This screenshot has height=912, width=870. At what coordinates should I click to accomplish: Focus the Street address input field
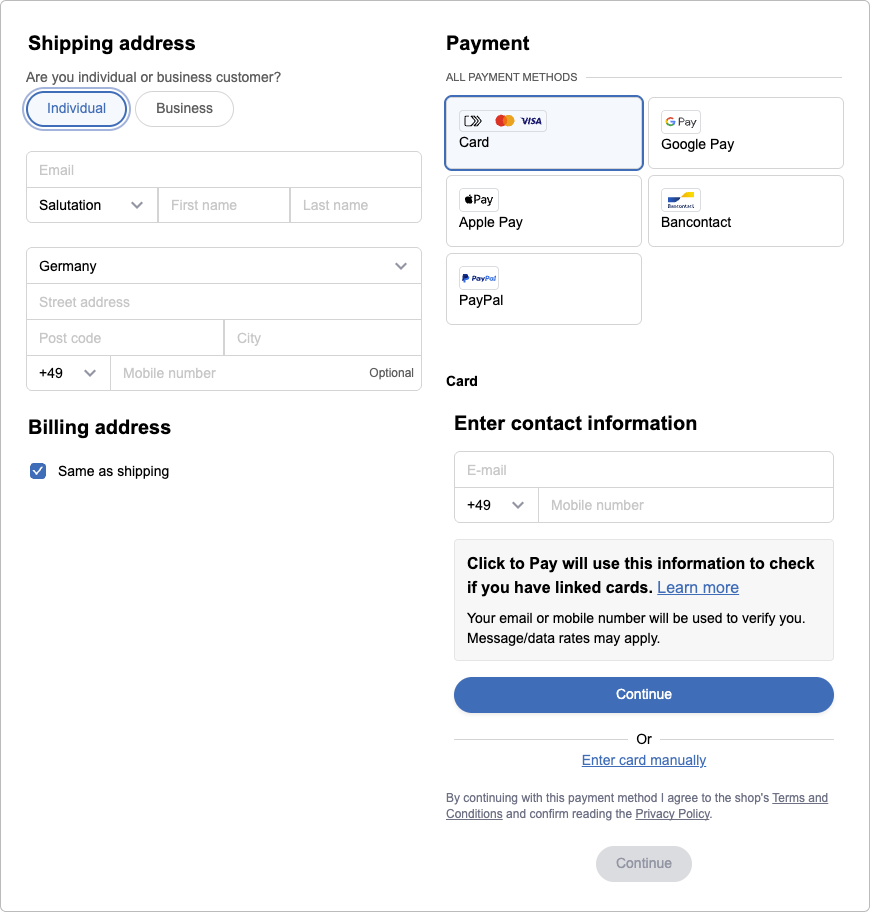click(x=224, y=302)
